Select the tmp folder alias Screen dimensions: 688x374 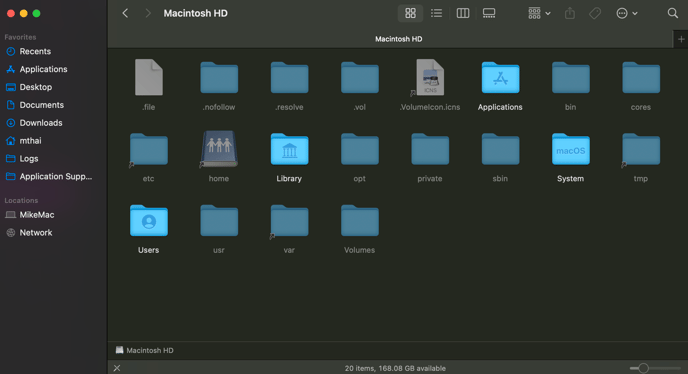[641, 149]
